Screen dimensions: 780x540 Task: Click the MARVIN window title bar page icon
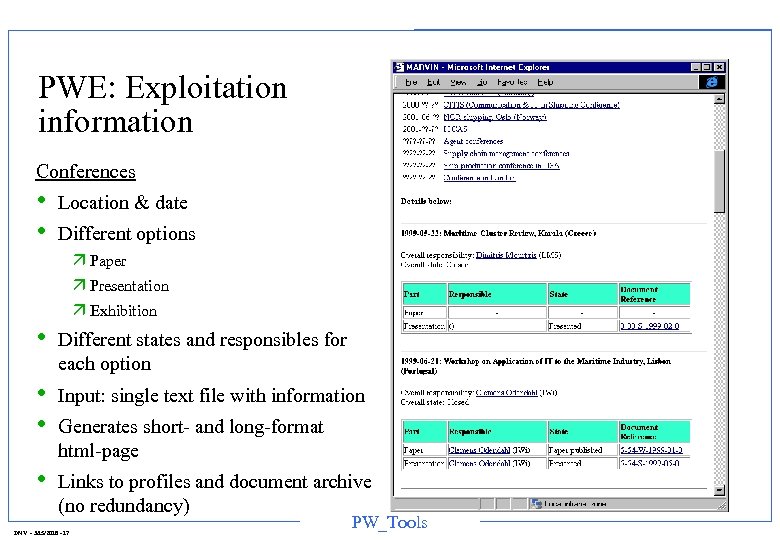coord(399,67)
